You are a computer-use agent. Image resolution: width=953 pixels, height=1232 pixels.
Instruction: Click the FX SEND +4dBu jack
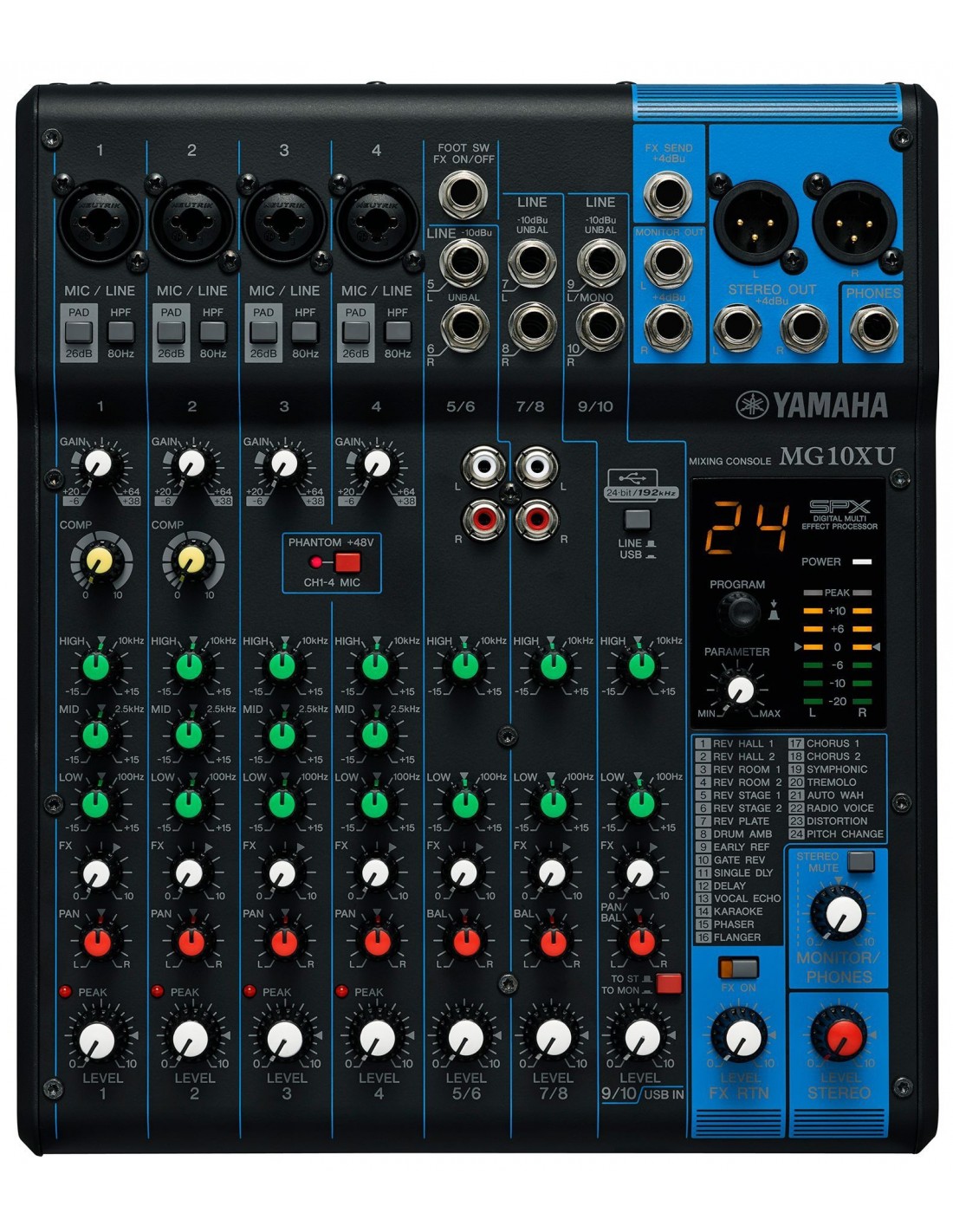[668, 194]
